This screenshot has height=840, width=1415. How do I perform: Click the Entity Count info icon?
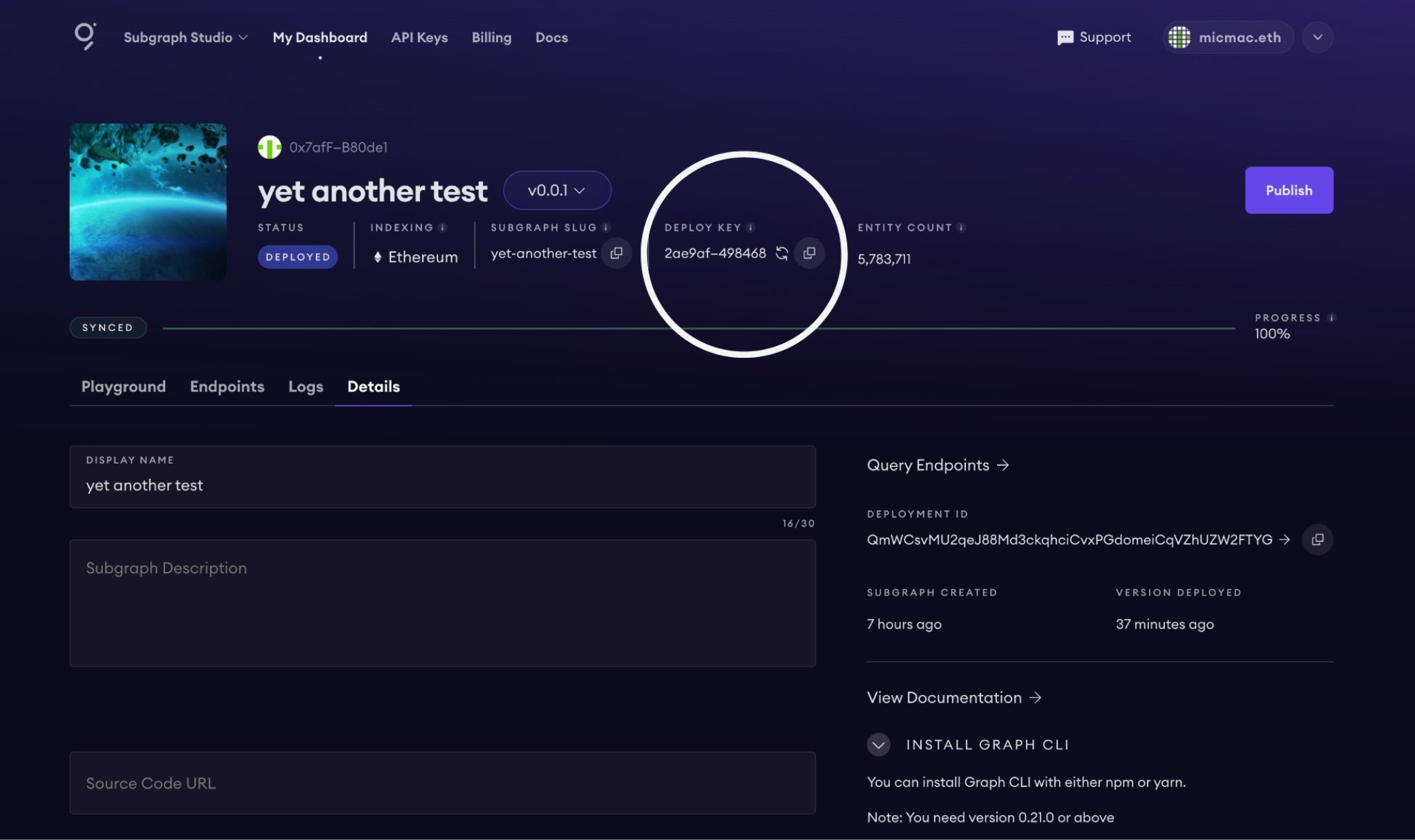[960, 227]
